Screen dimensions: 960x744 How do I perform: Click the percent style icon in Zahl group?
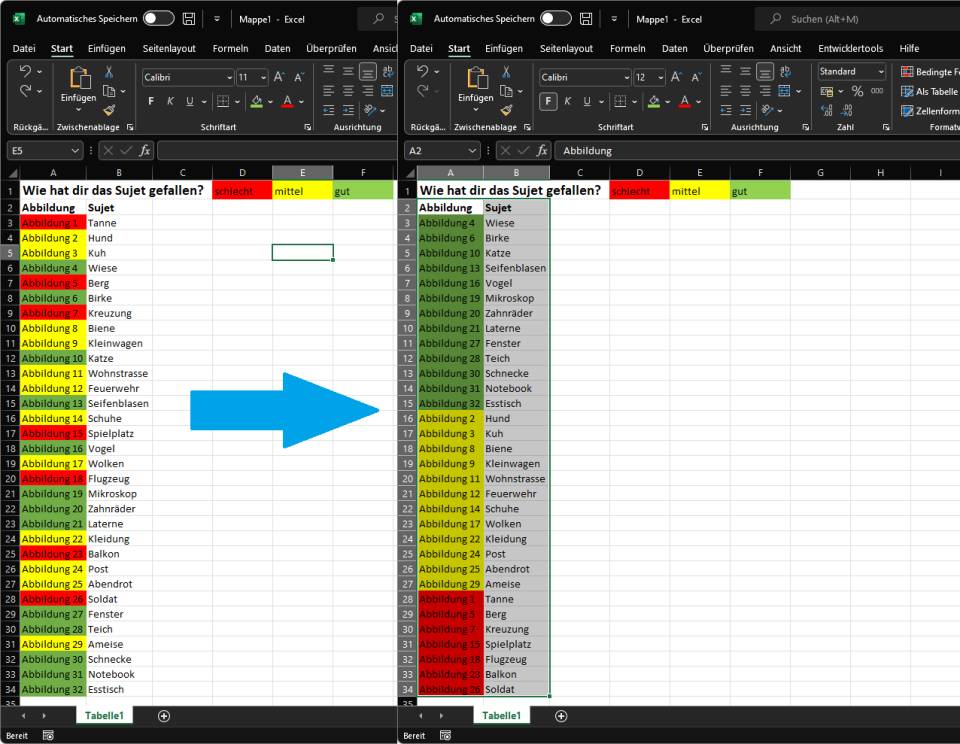[x=857, y=91]
